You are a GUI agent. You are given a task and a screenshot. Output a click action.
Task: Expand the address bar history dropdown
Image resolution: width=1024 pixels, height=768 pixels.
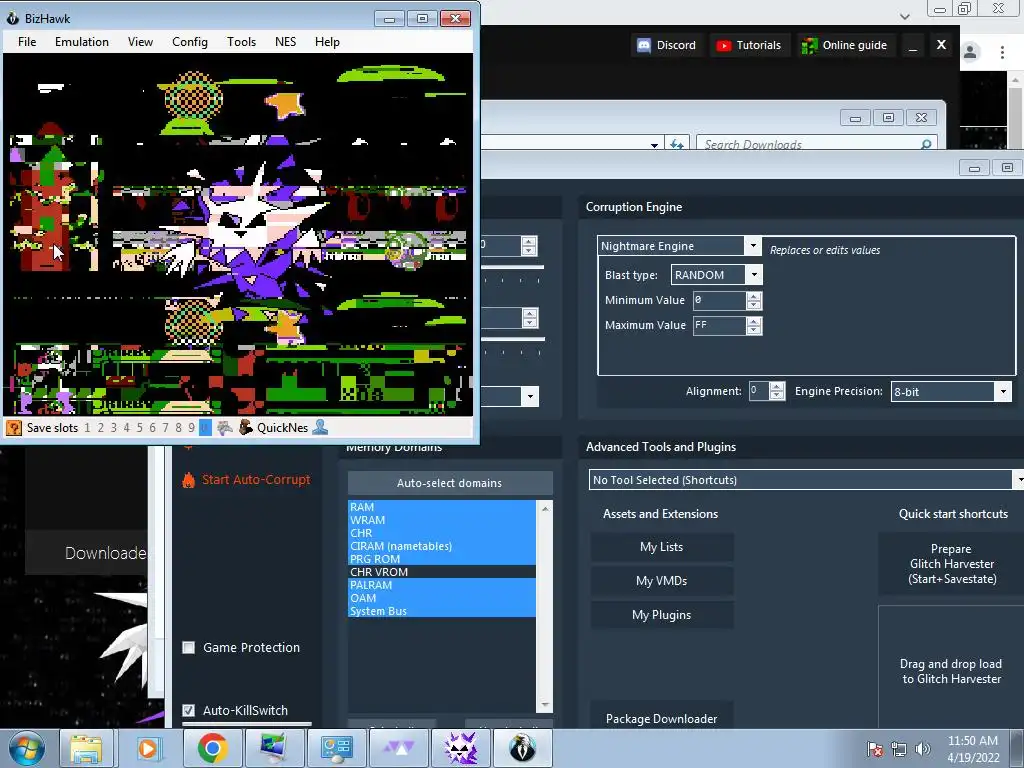654,145
